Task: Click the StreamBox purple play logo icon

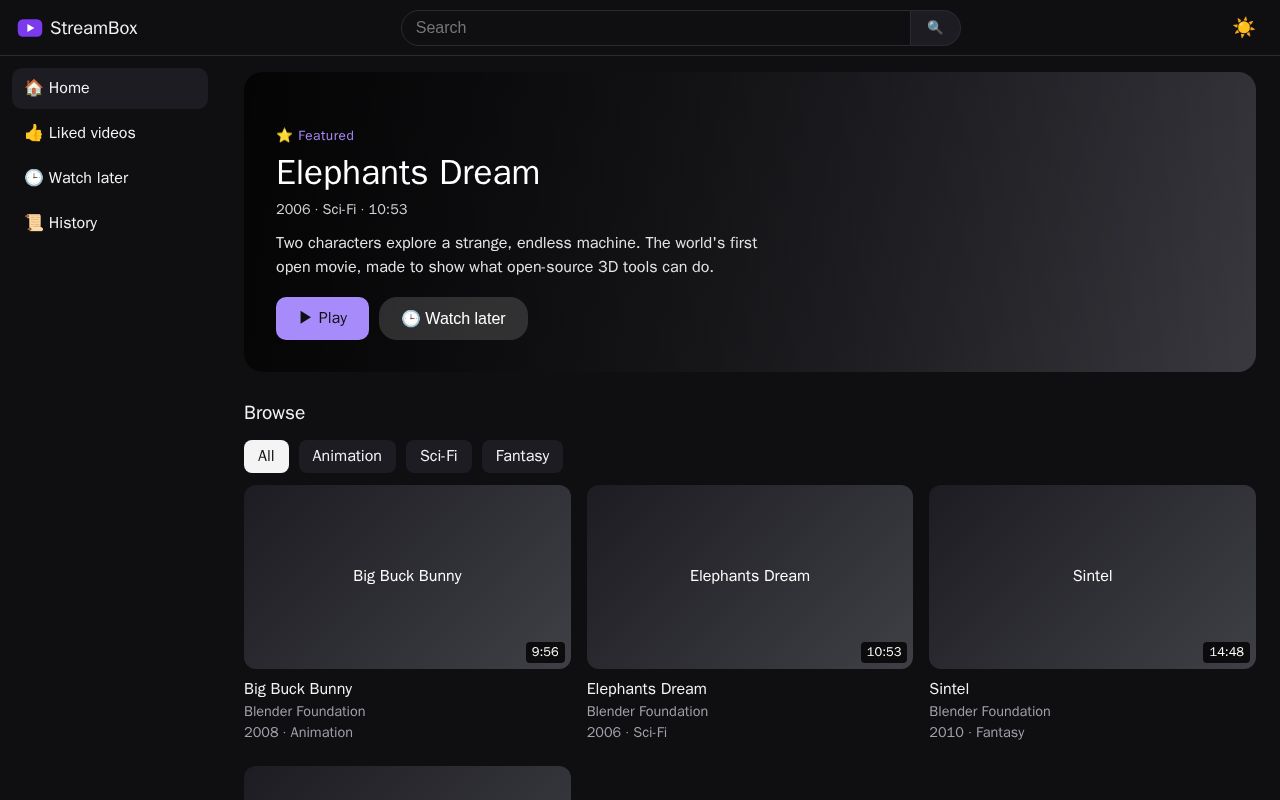Action: (30, 28)
